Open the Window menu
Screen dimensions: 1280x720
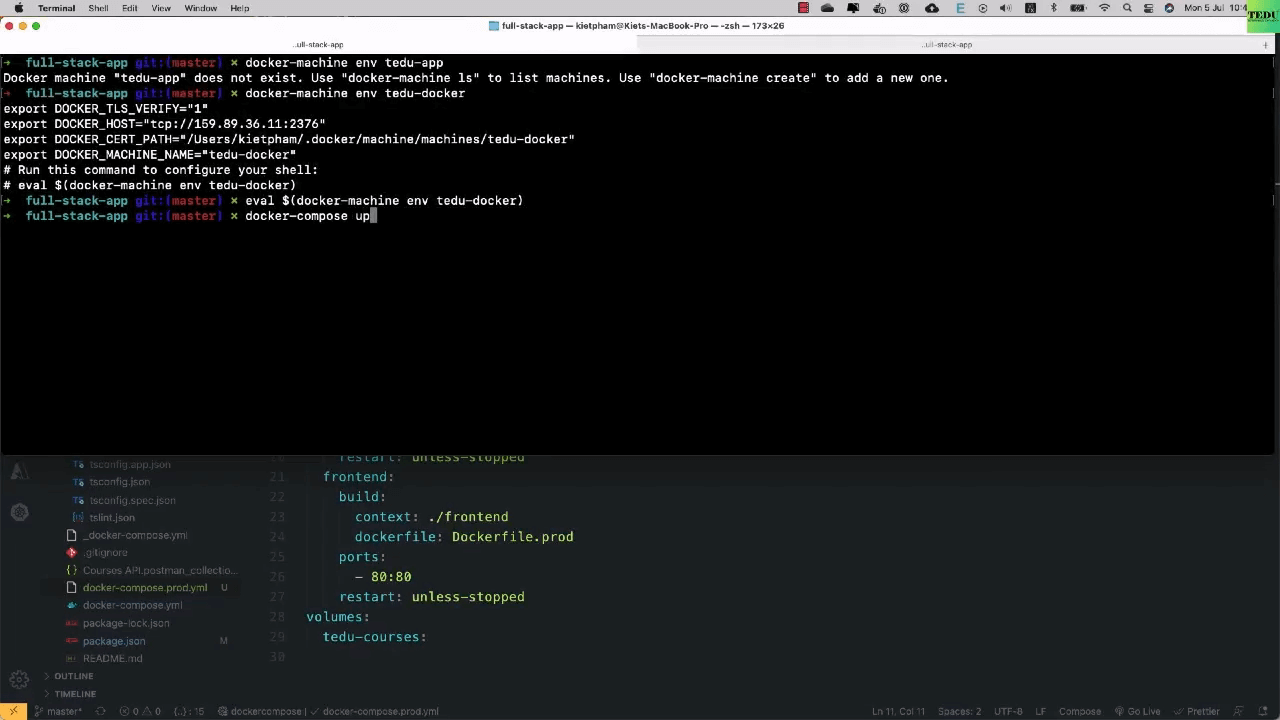point(200,8)
